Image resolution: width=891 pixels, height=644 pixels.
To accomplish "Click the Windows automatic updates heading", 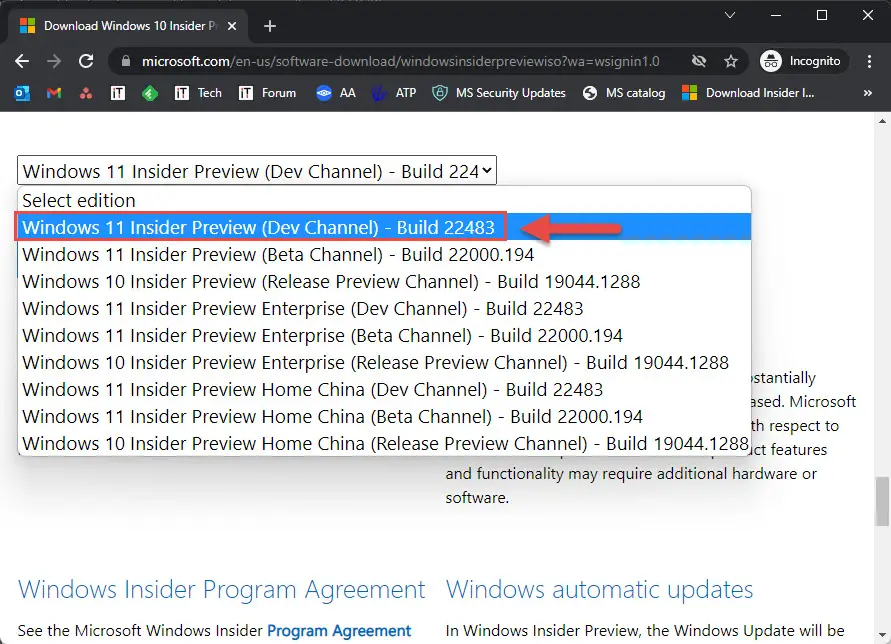I will click(599, 589).
